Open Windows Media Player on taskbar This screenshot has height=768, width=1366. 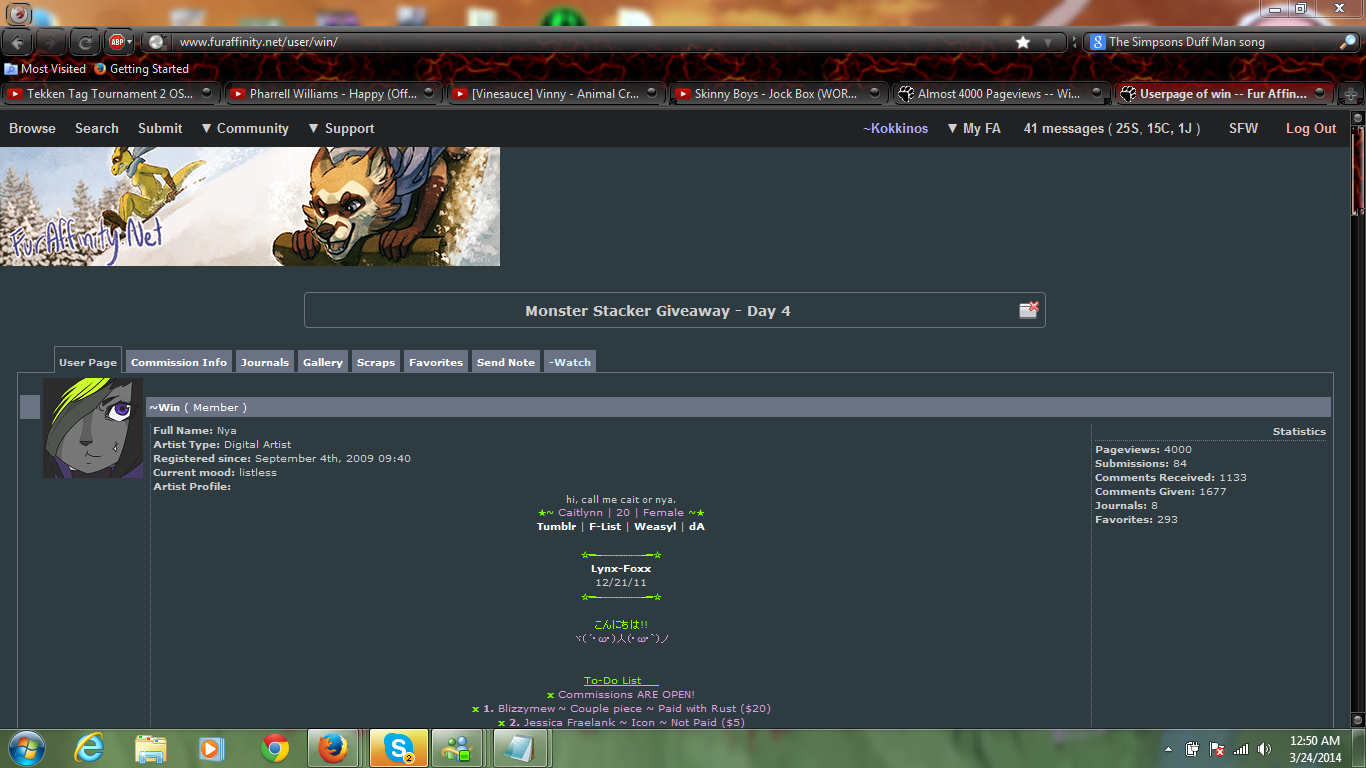tap(212, 748)
